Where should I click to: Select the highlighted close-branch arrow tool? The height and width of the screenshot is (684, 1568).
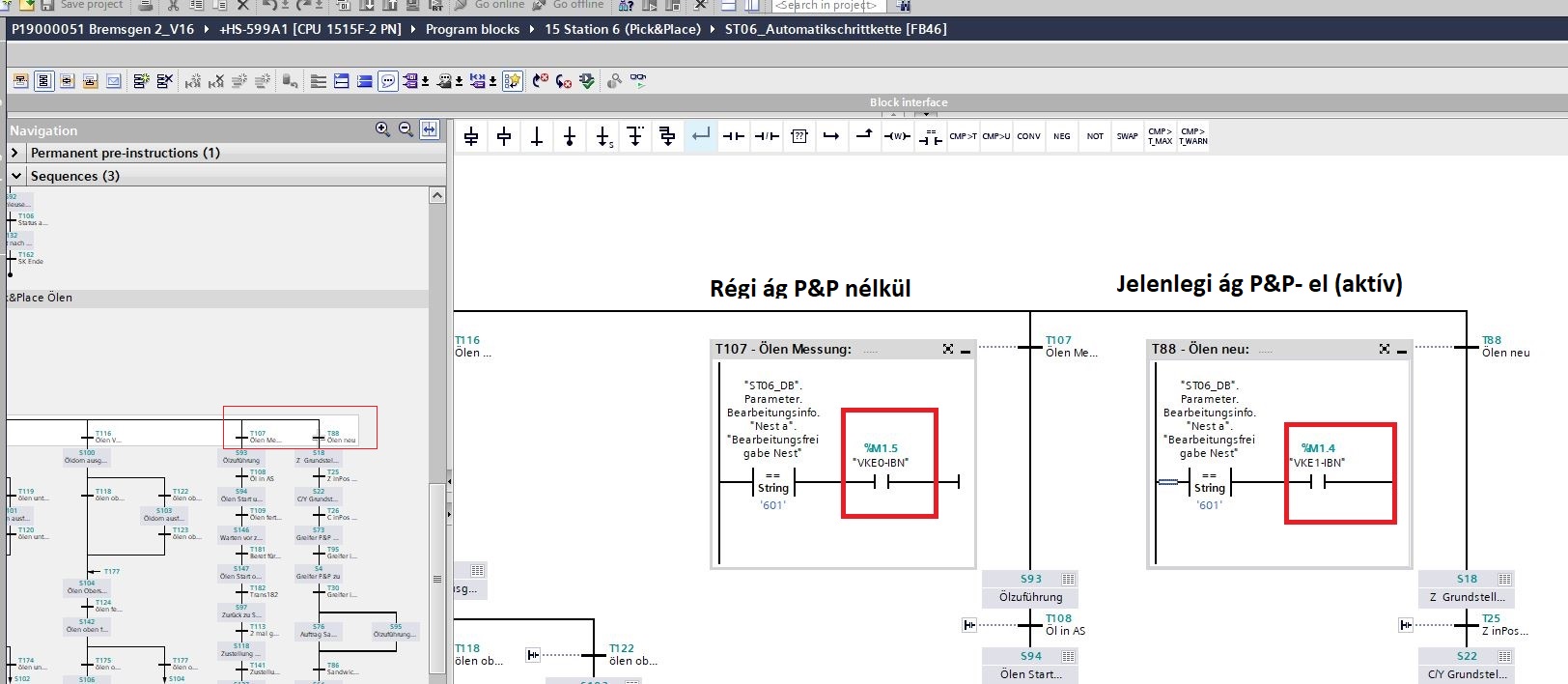point(701,136)
